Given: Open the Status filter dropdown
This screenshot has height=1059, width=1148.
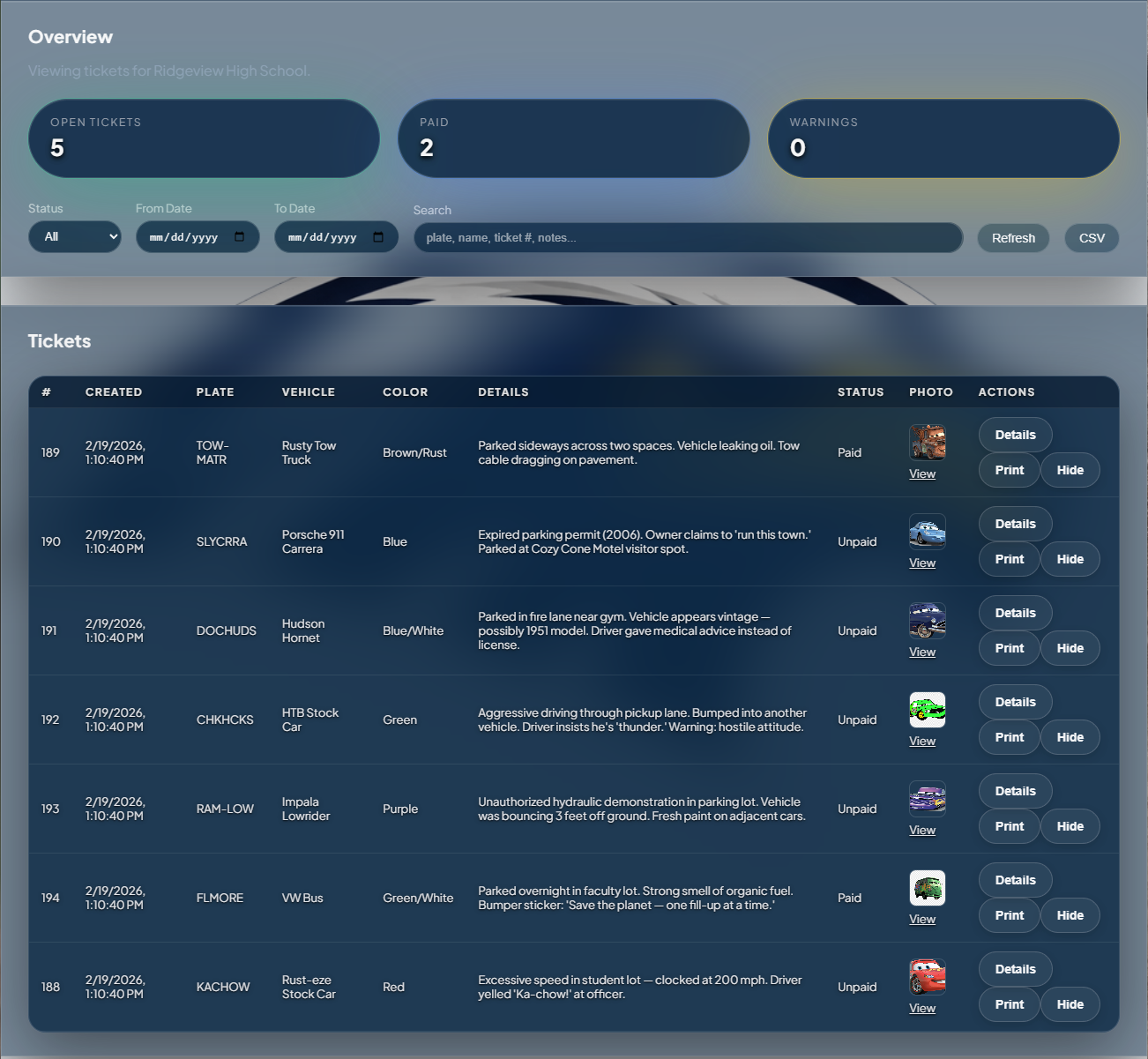Looking at the screenshot, I should [x=74, y=236].
